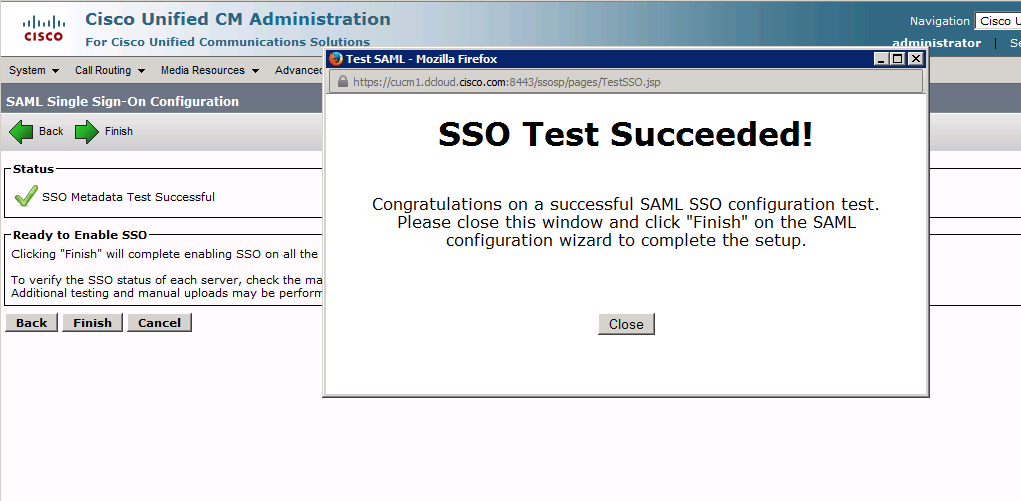Click the "SSO Test Succeeded!" heading

point(626,134)
